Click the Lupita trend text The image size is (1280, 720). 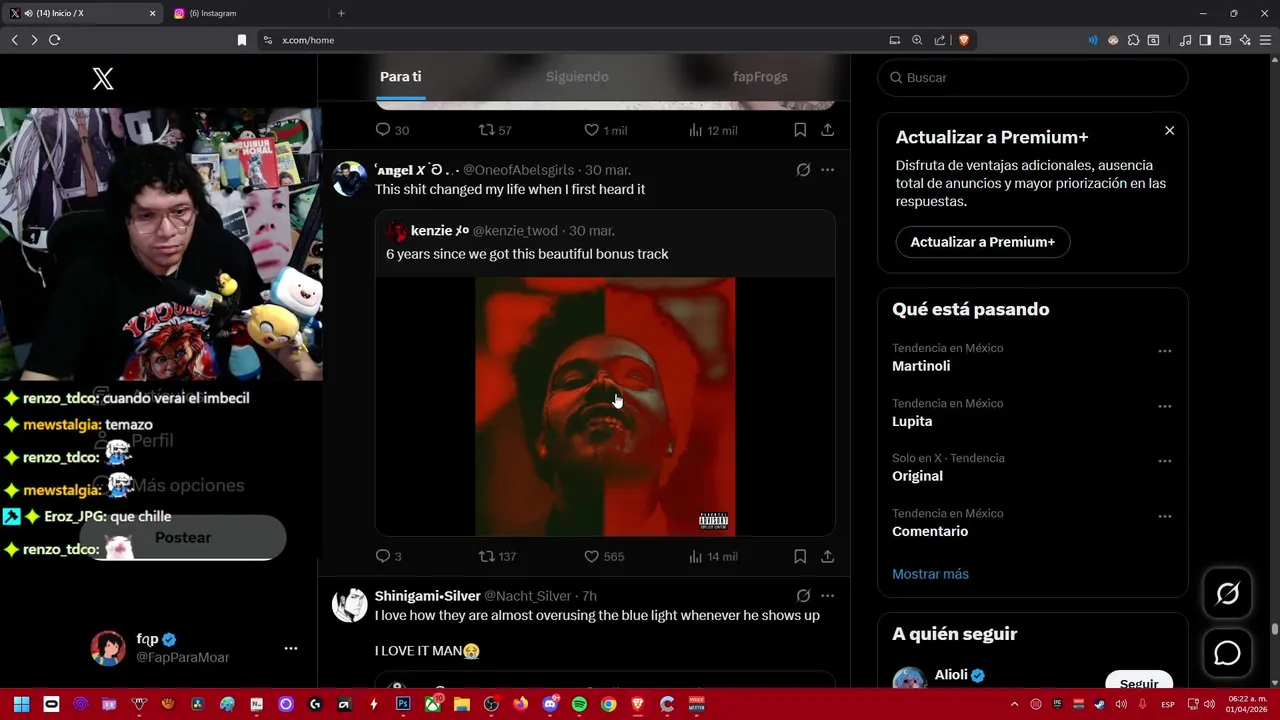coord(912,421)
